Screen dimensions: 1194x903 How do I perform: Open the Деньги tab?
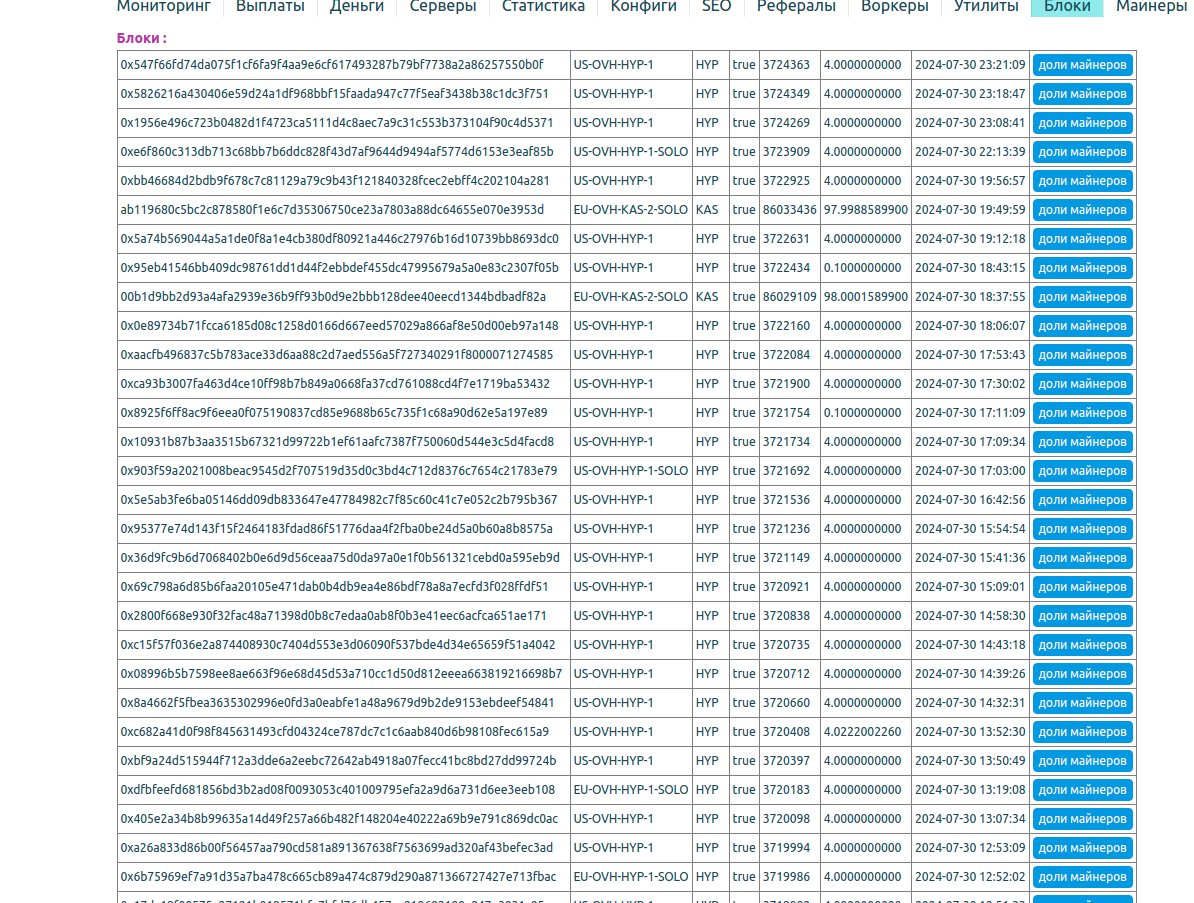tap(356, 7)
